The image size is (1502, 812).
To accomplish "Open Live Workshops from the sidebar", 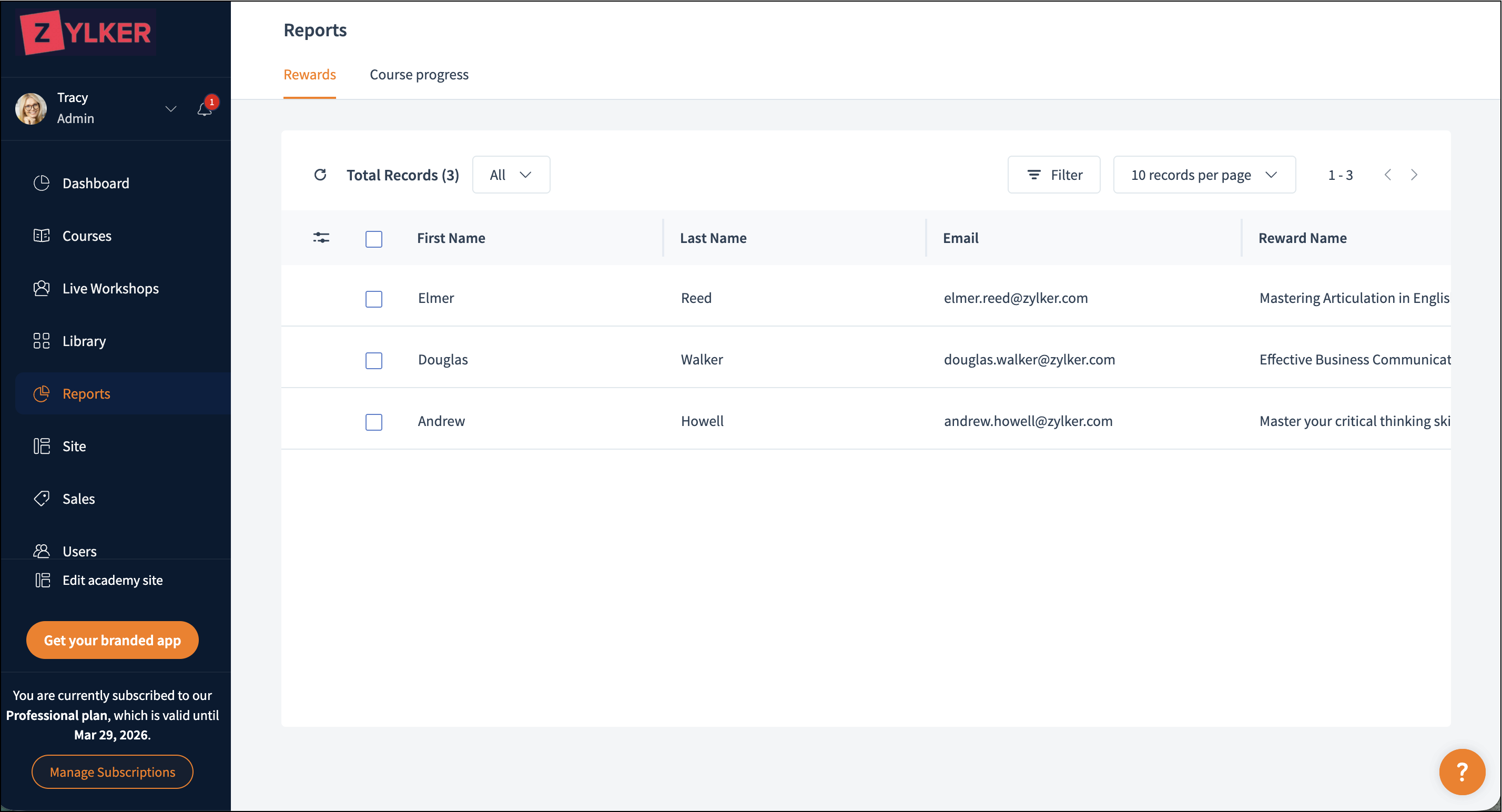I will (110, 289).
